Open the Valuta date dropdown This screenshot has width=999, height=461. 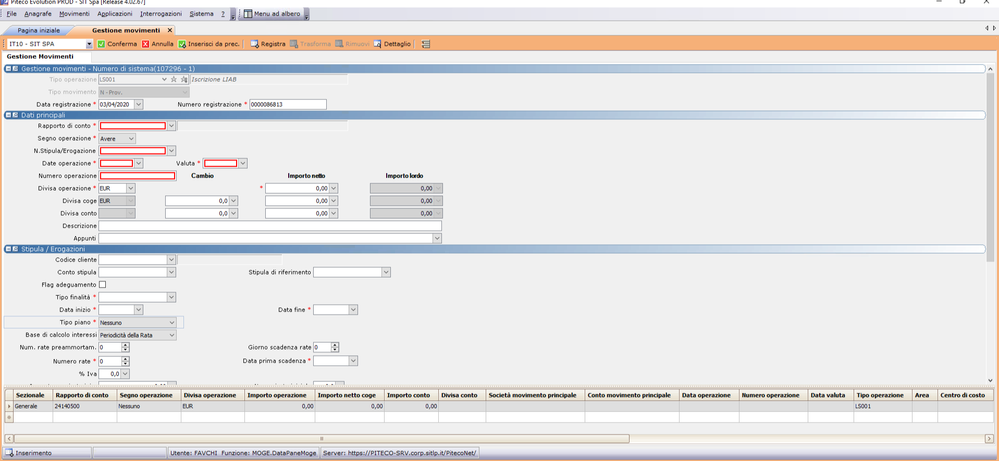click(243, 164)
